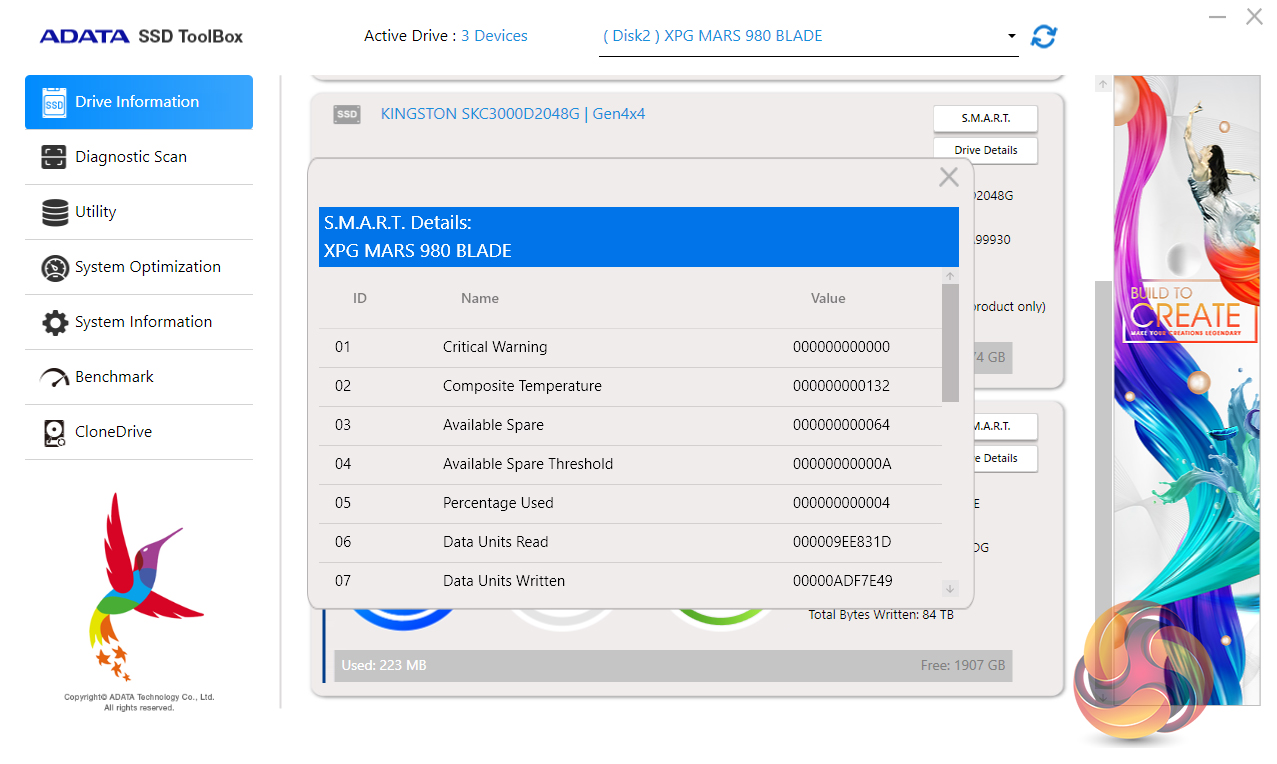Click the Value column header

(828, 298)
